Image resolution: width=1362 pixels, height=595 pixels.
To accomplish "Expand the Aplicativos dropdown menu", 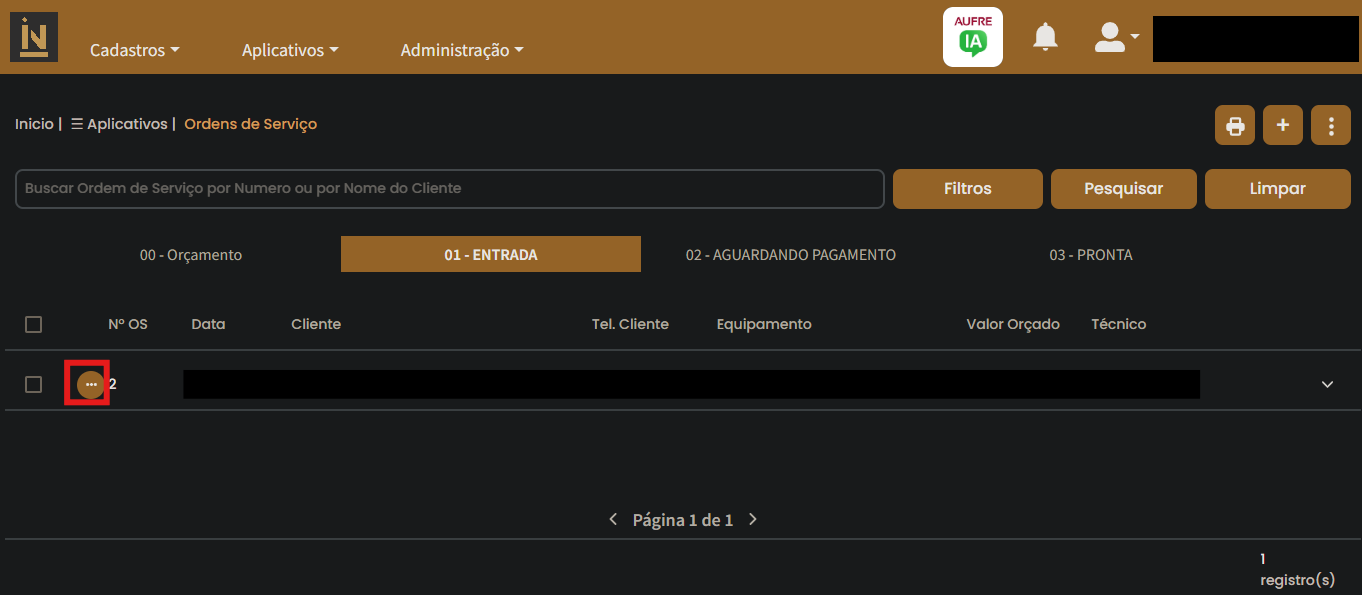I will (x=290, y=50).
